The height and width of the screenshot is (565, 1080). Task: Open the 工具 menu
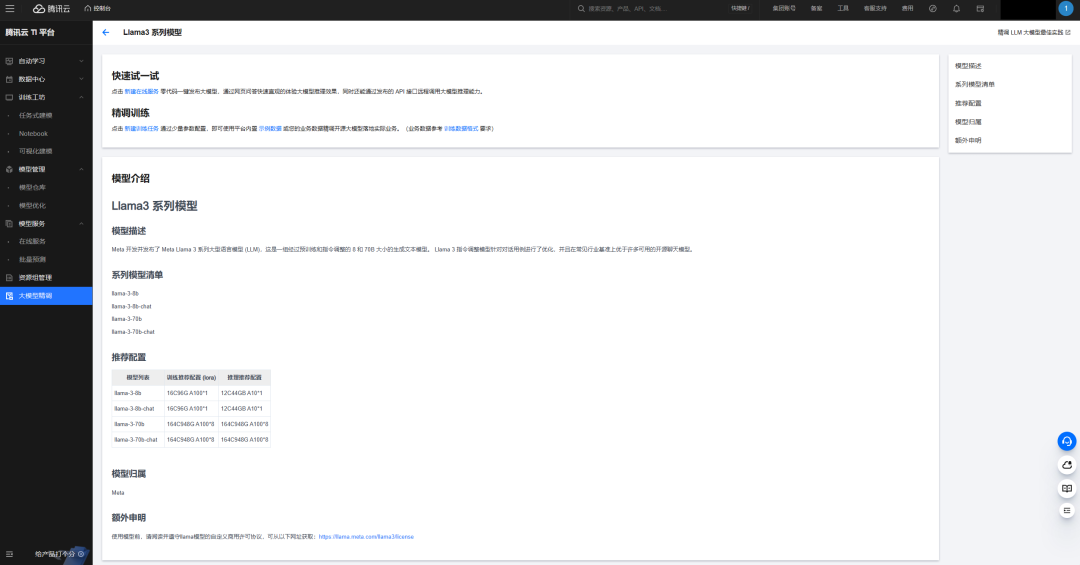843,8
